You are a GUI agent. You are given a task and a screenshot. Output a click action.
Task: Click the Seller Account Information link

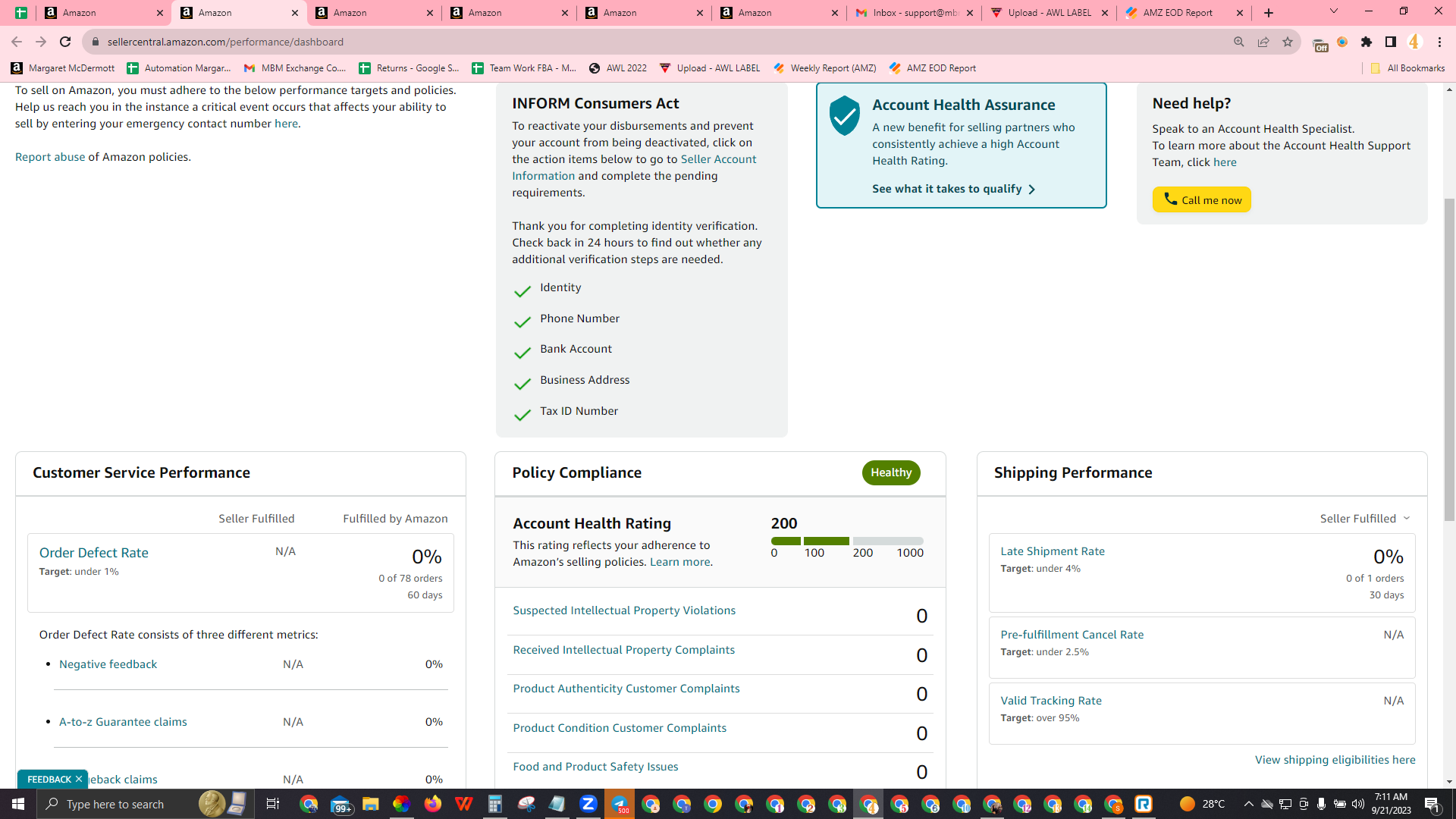tap(634, 168)
